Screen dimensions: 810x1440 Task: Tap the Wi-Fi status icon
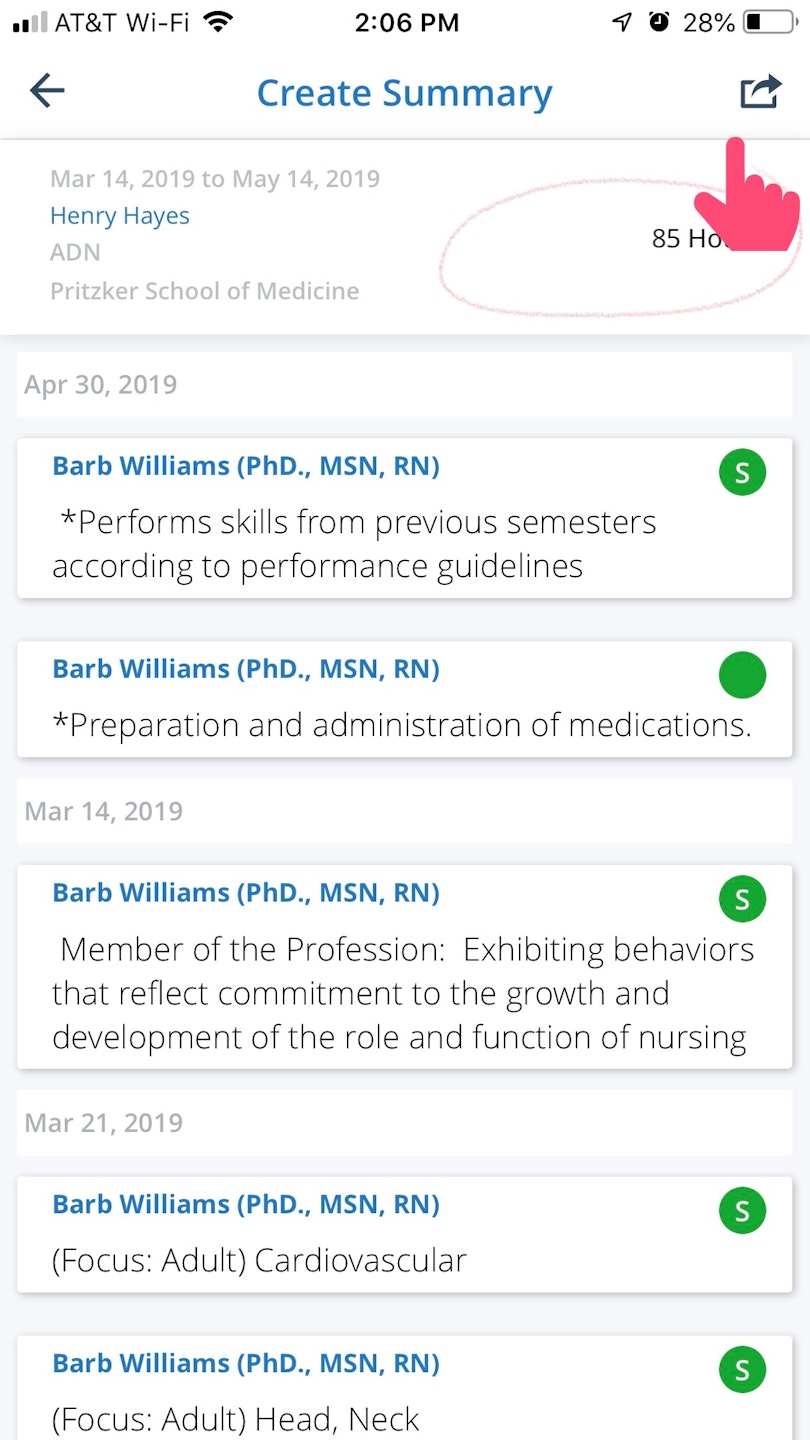click(218, 22)
